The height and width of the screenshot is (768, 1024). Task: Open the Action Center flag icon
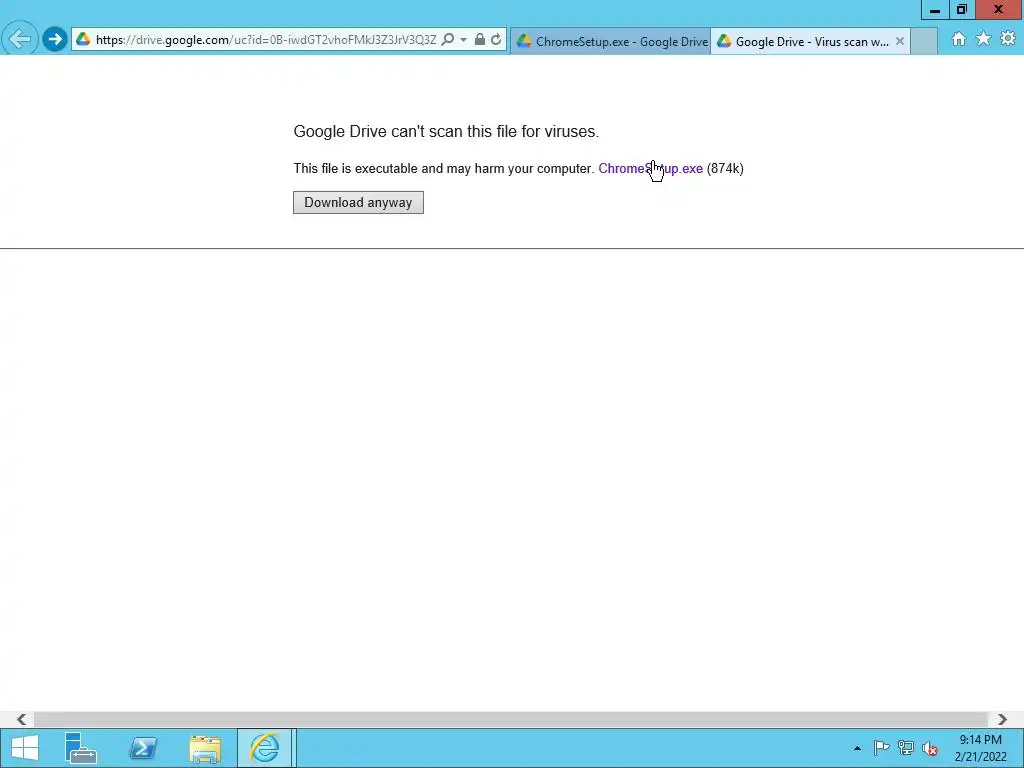tap(881, 748)
